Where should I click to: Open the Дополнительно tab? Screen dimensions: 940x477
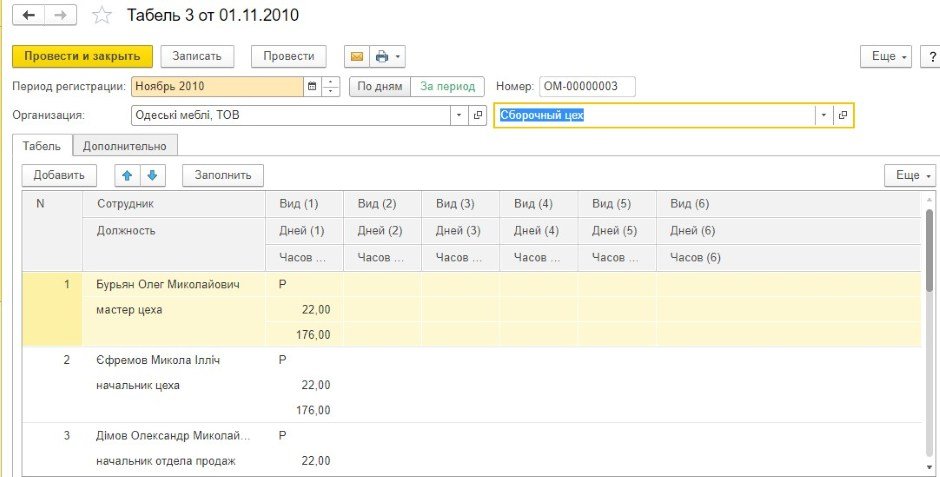(x=126, y=145)
